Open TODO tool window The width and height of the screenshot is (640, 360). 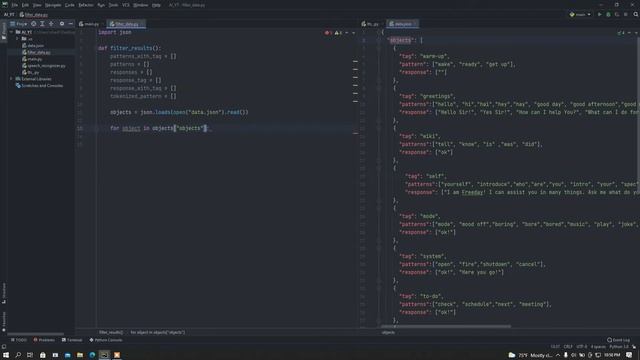coord(18,340)
